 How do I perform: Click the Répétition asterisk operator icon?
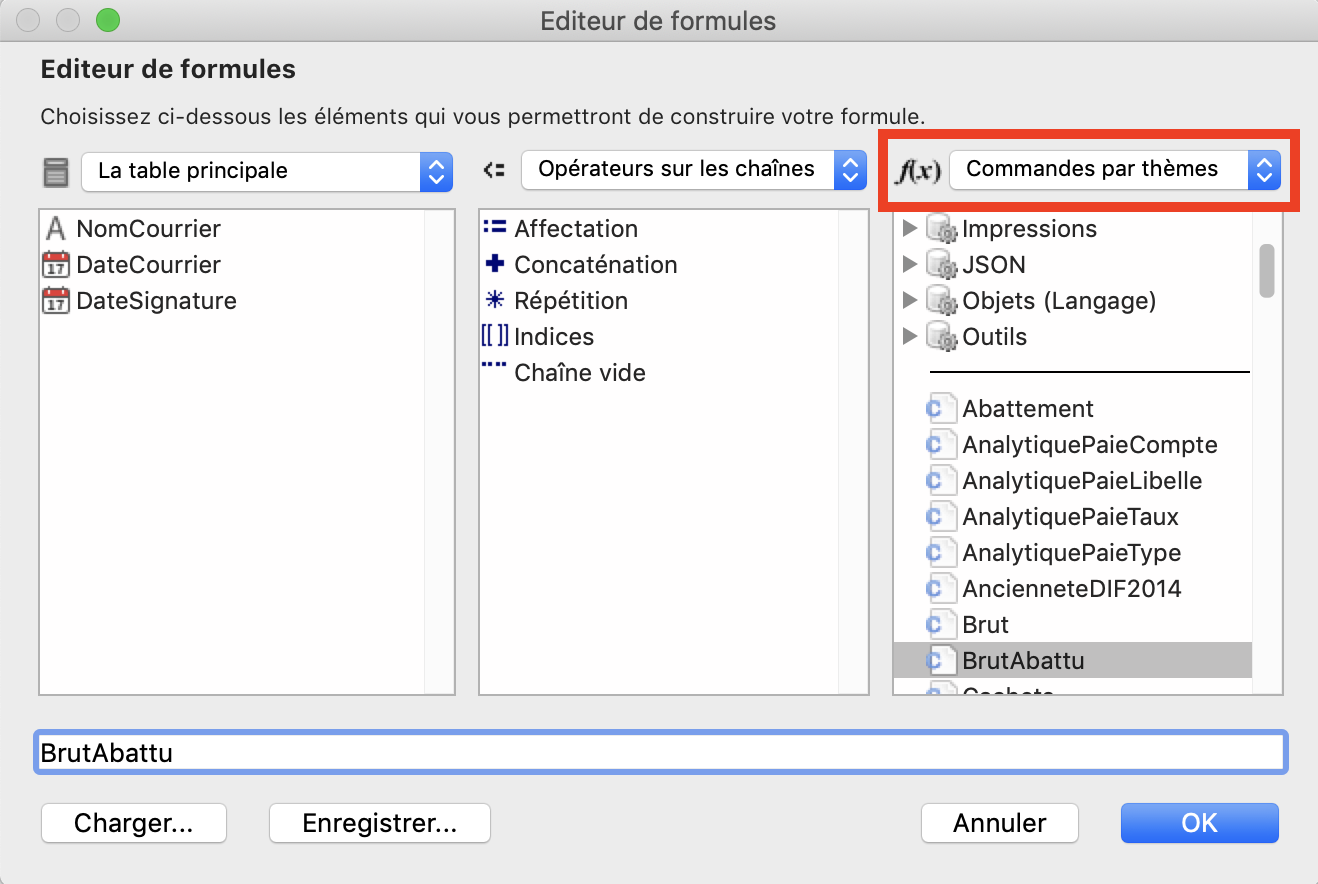coord(494,300)
